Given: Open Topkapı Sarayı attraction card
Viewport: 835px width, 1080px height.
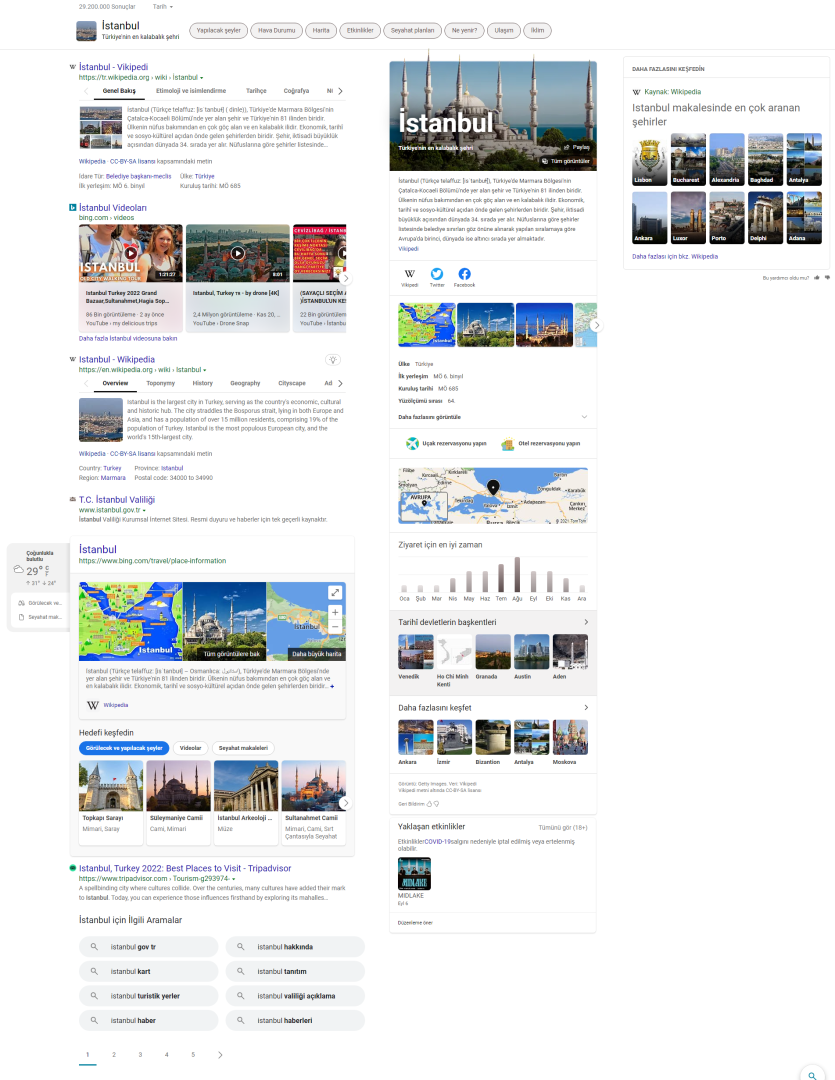Looking at the screenshot, I should tap(111, 802).
